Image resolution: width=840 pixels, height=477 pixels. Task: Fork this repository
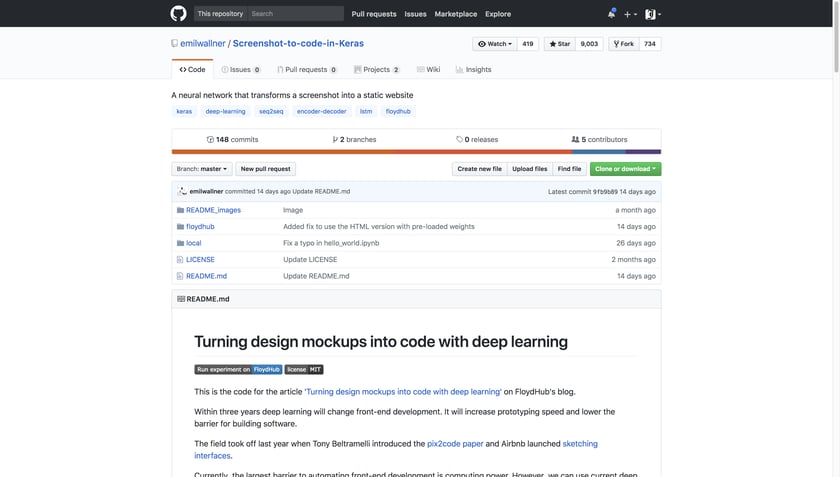point(624,44)
